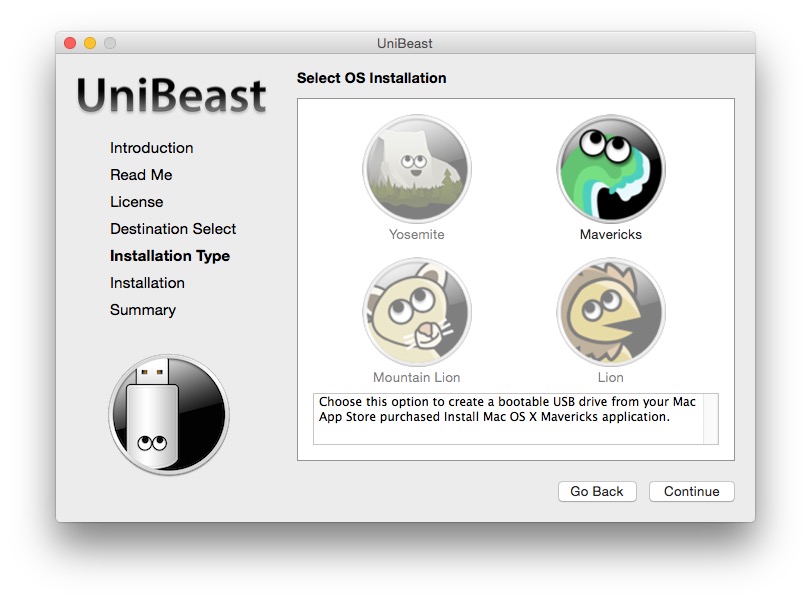Viewport: 811px width, 602px height.
Task: Open the Summary step
Action: point(143,310)
